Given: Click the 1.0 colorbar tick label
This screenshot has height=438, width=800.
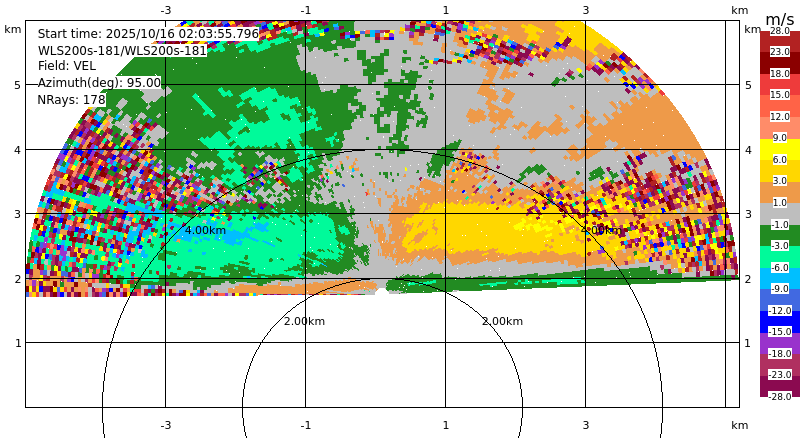Looking at the screenshot, I should click(x=780, y=203).
